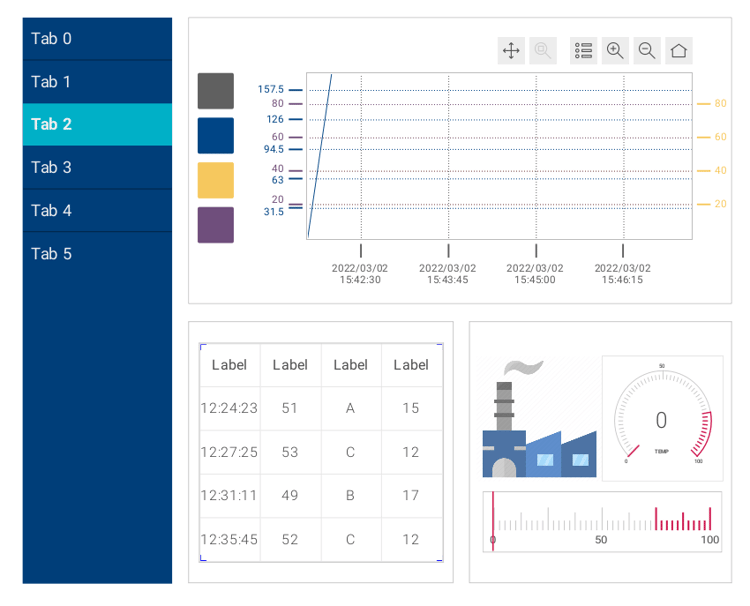Click the disabled area-zoom magnifier icon
Image resolution: width=750 pixels, height=606 pixels.
543,51
